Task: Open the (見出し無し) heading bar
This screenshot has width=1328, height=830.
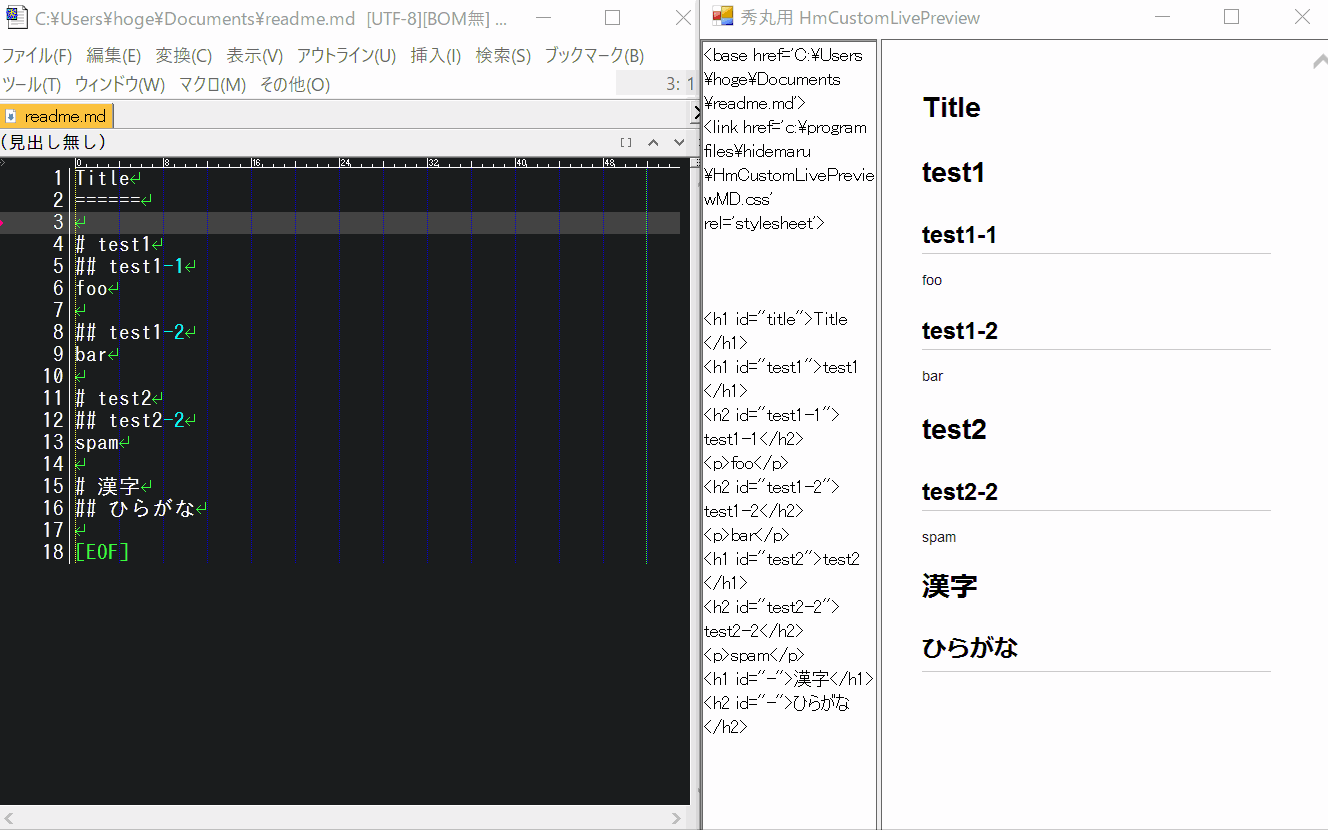Action: 345,142
